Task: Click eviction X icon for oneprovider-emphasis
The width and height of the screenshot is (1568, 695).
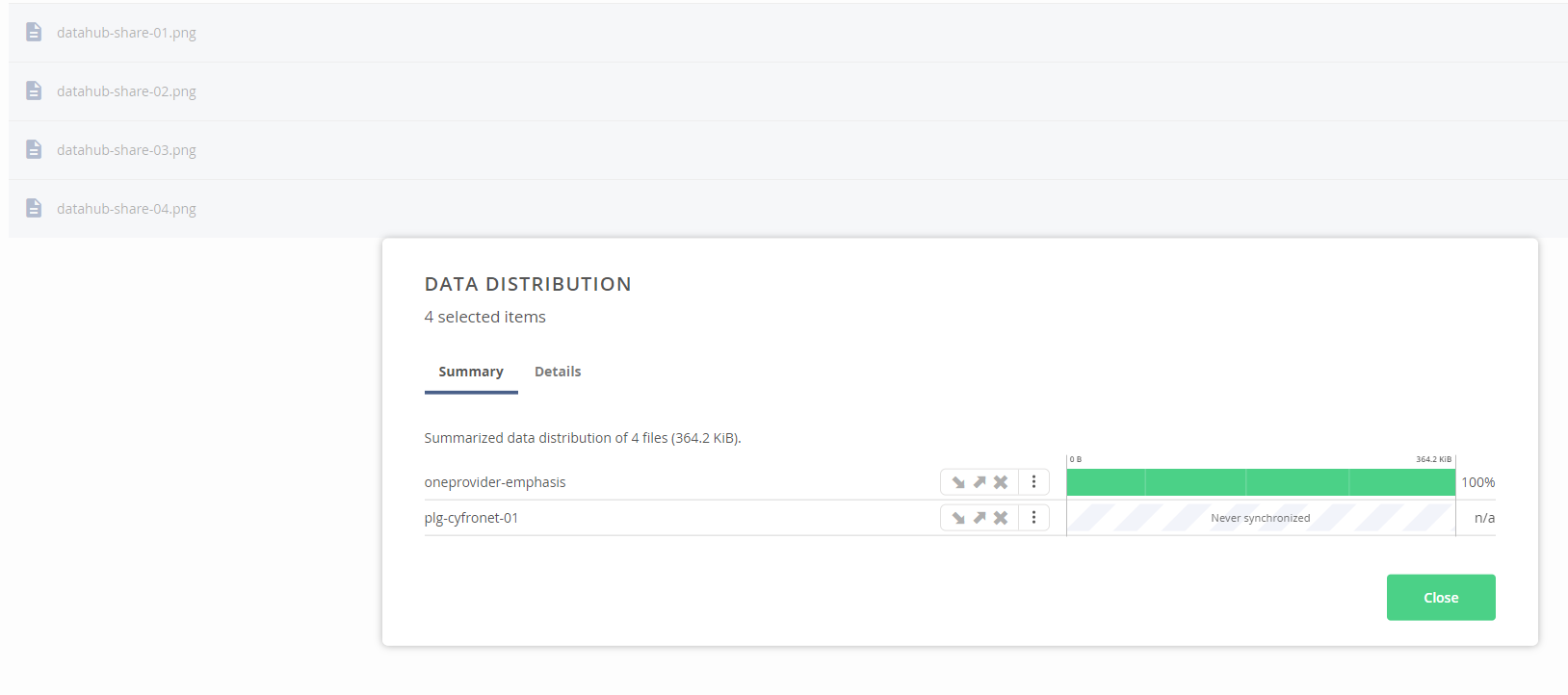Action: 1001,482
